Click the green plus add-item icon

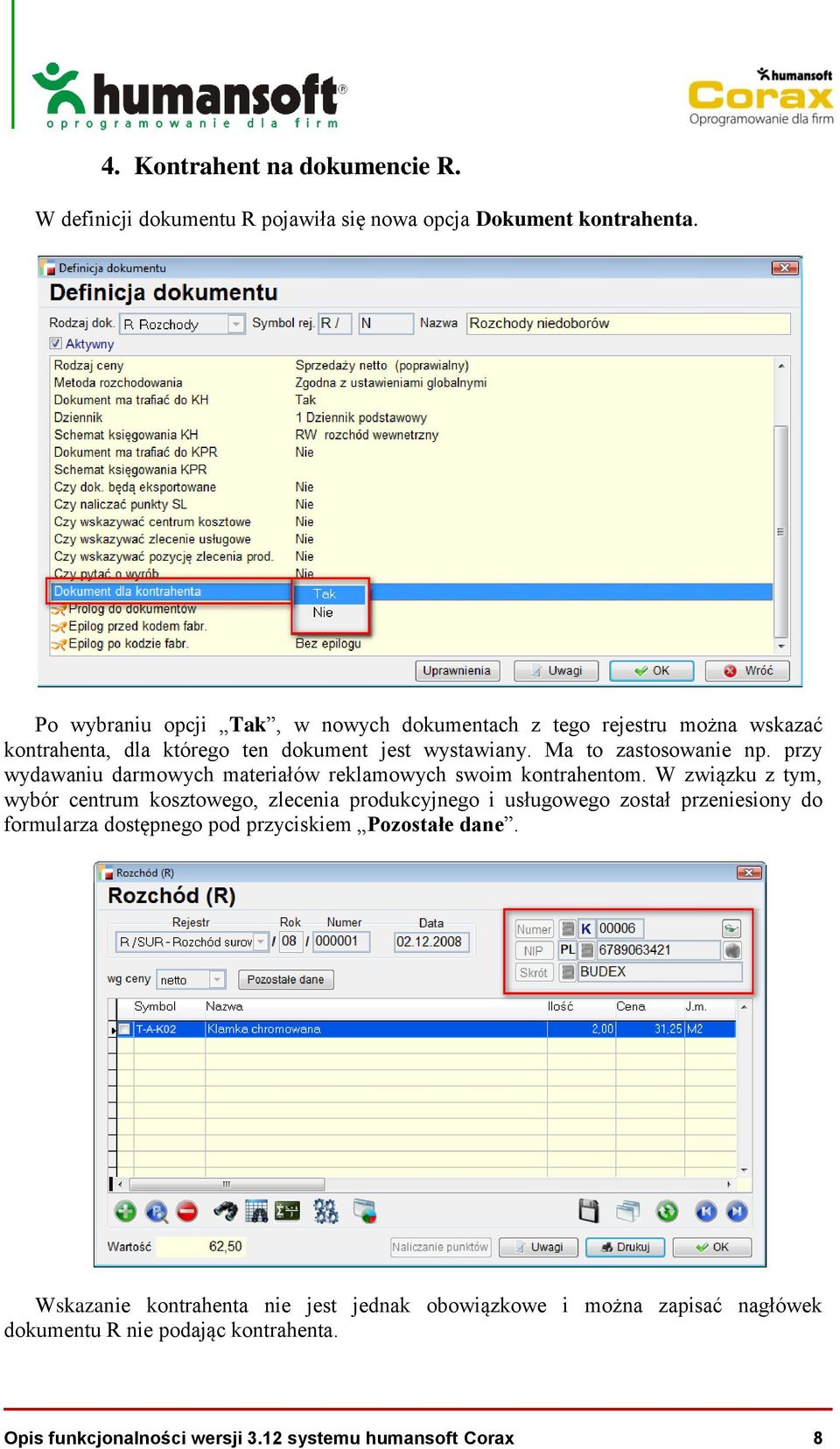click(x=125, y=1211)
